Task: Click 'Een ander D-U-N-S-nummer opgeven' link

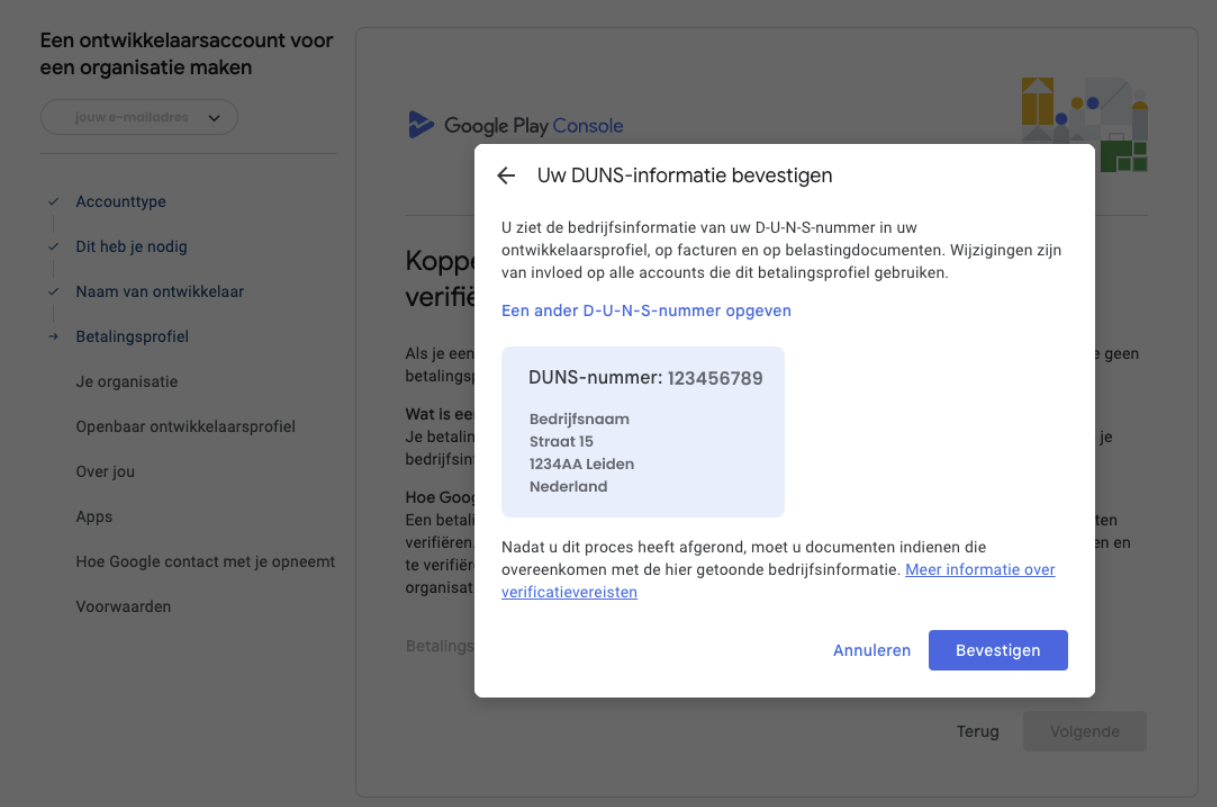Action: click(646, 311)
